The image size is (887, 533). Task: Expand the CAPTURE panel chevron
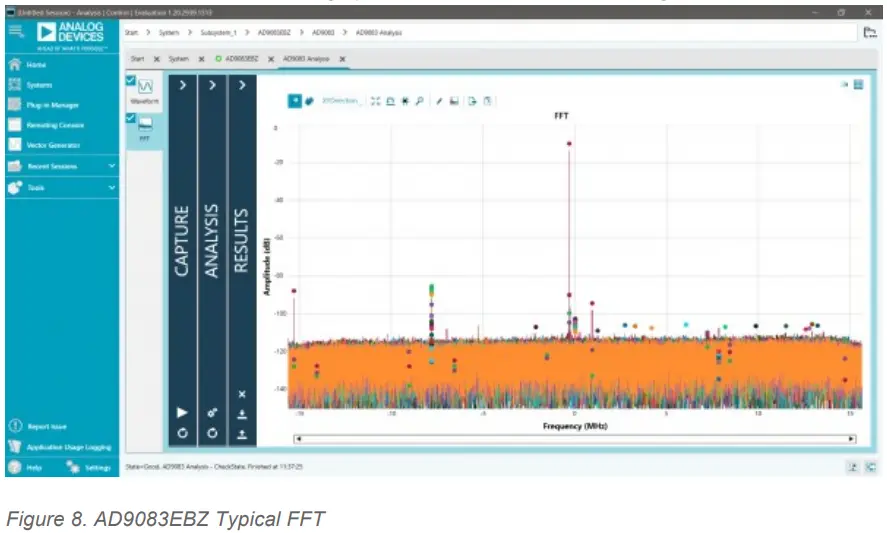pyautogui.click(x=183, y=85)
